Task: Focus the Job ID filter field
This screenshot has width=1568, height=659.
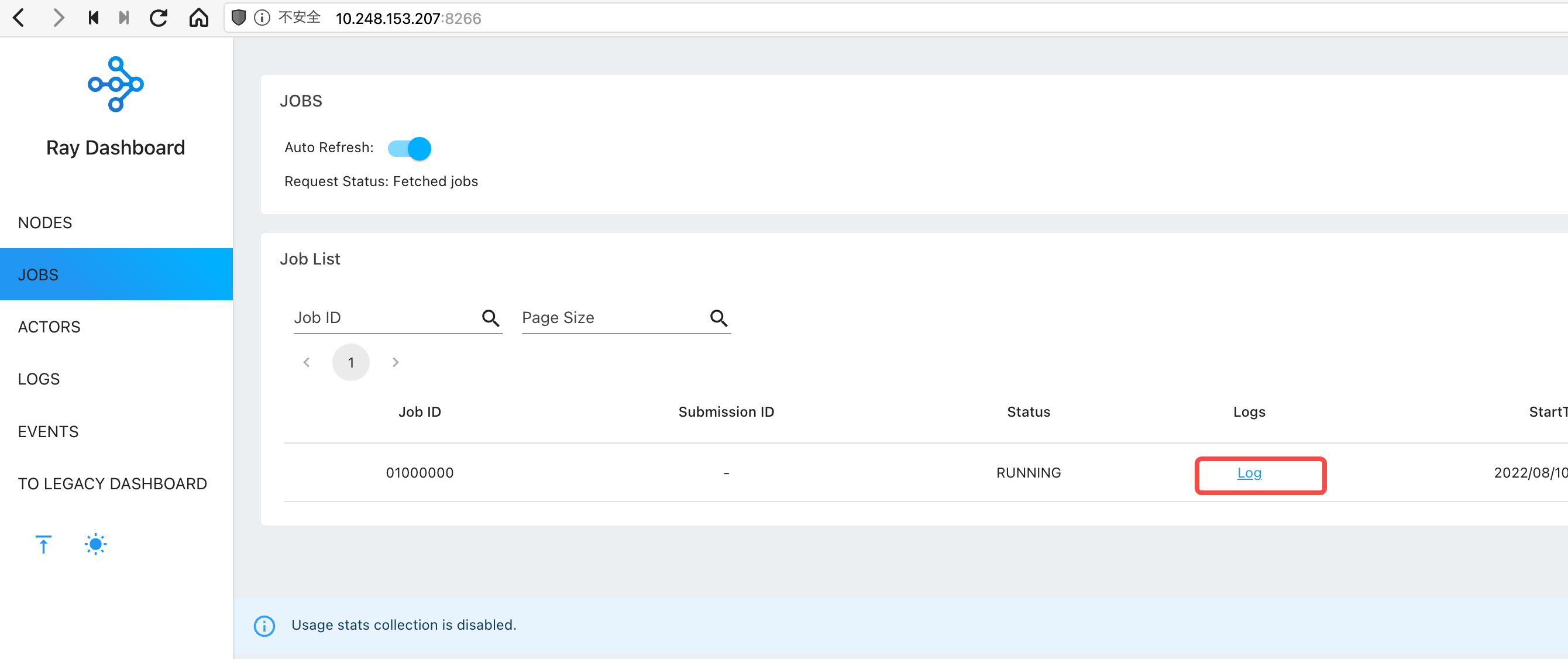Action: pos(383,317)
